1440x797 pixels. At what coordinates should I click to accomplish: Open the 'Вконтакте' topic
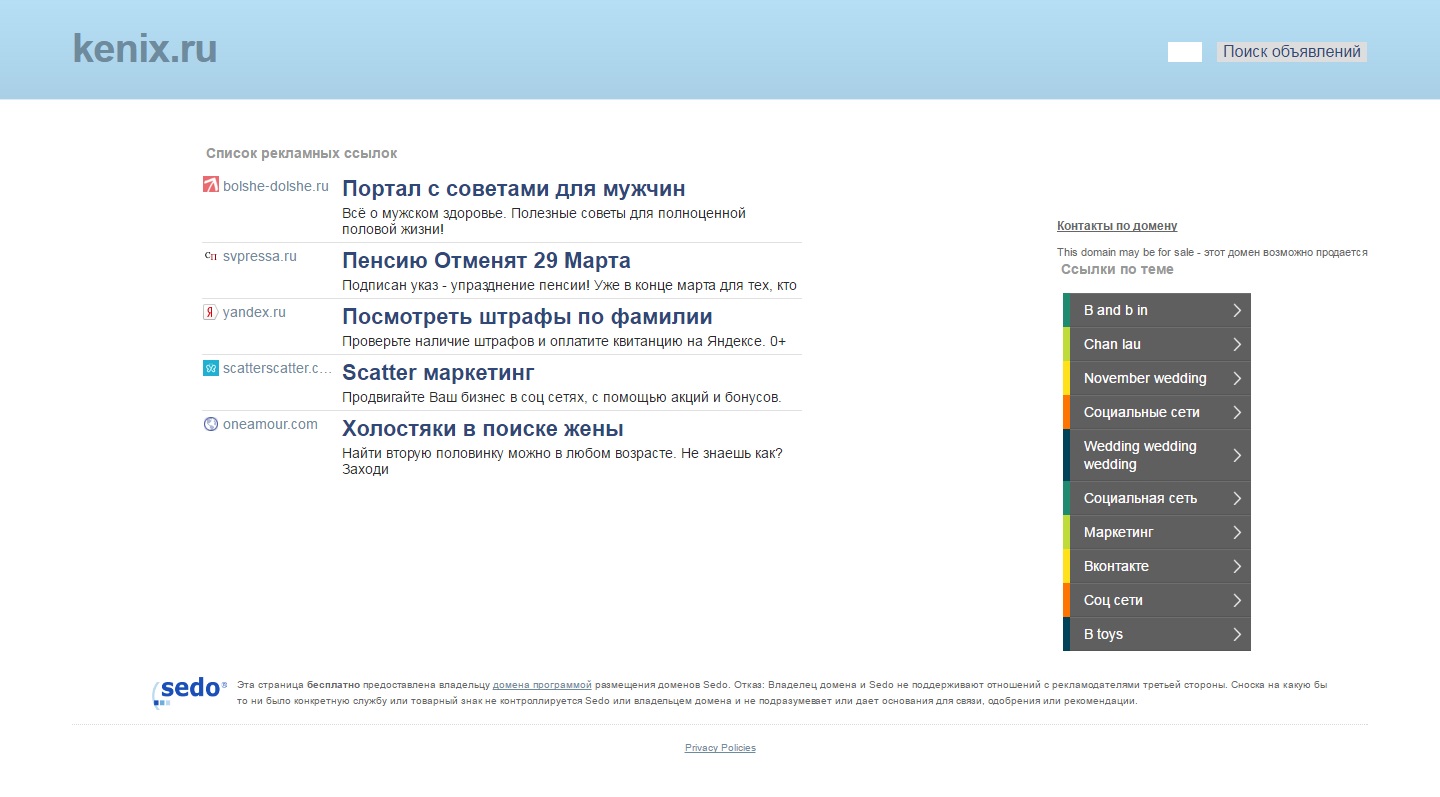[1157, 566]
